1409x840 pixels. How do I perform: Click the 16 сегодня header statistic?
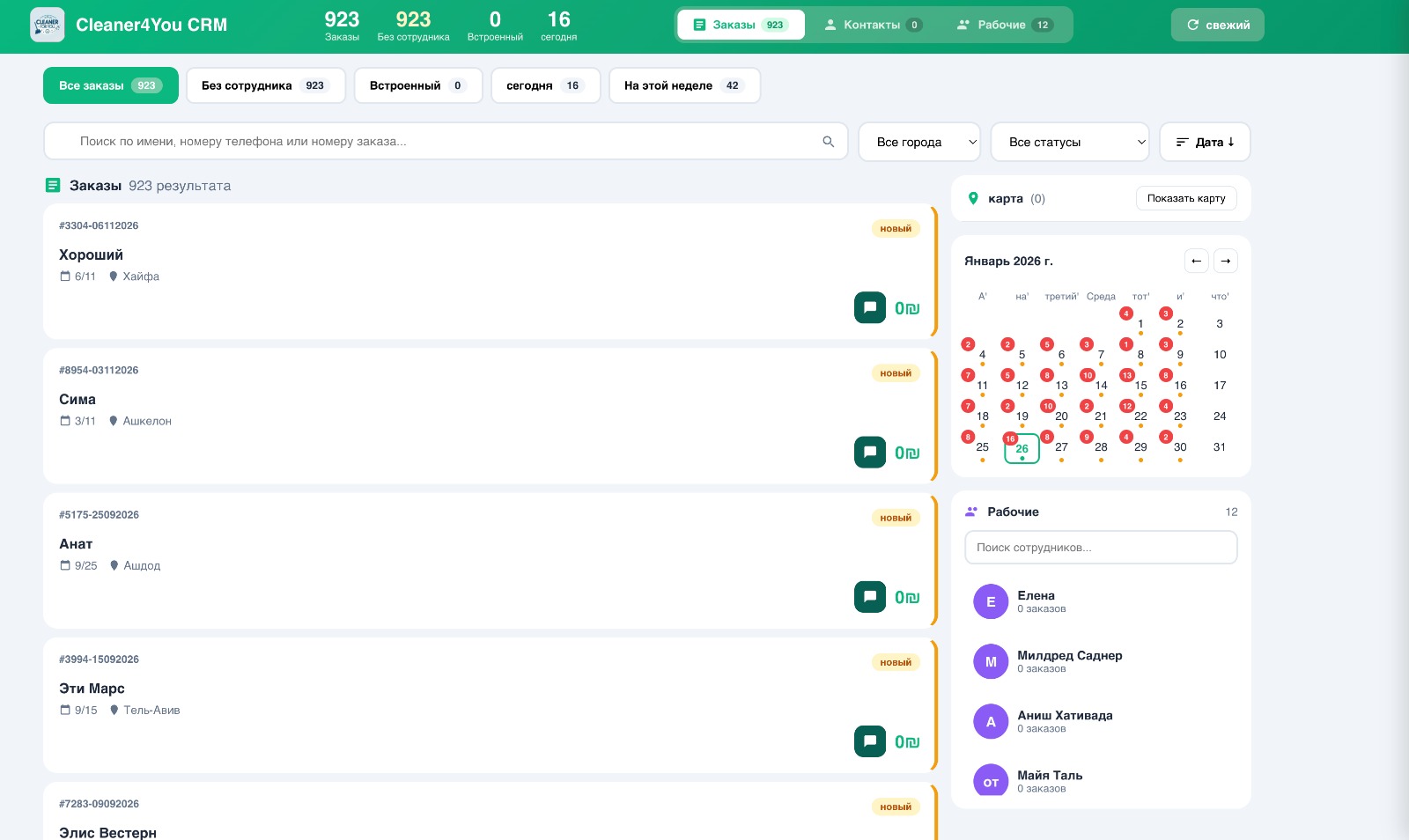coord(559,26)
